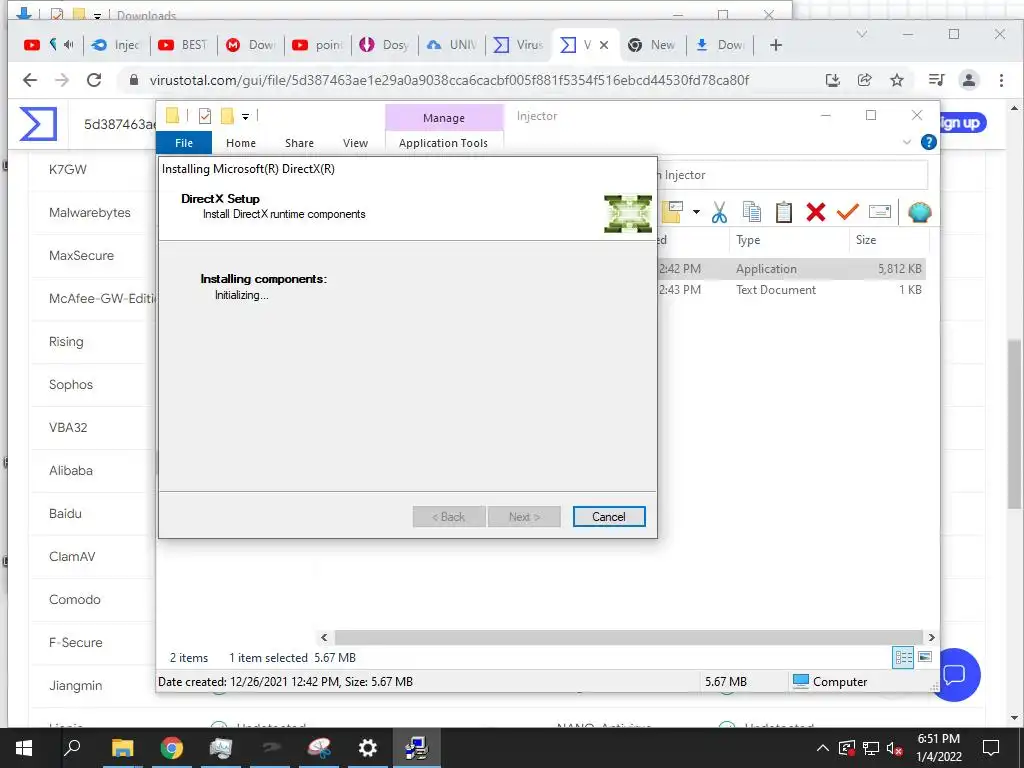Open the Explorer Help question mark icon
1024x768 pixels.
pyautogui.click(x=928, y=142)
